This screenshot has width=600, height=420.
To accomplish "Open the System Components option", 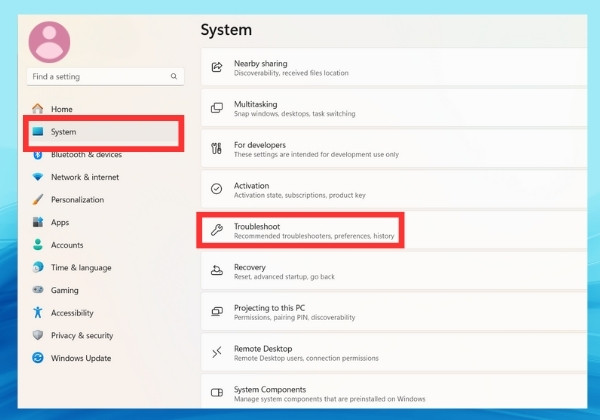I will (394, 392).
